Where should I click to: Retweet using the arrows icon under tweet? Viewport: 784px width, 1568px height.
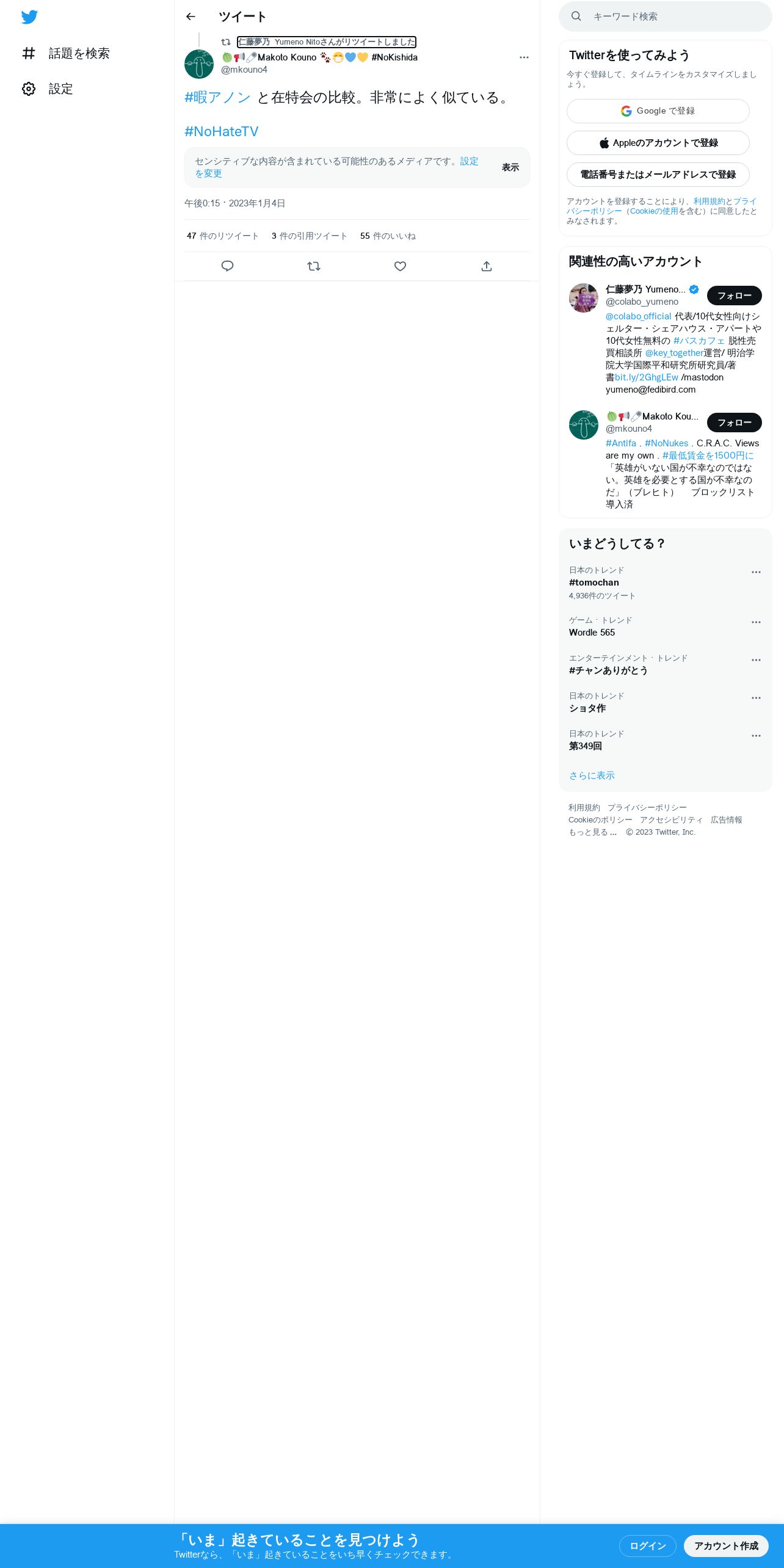[x=314, y=266]
